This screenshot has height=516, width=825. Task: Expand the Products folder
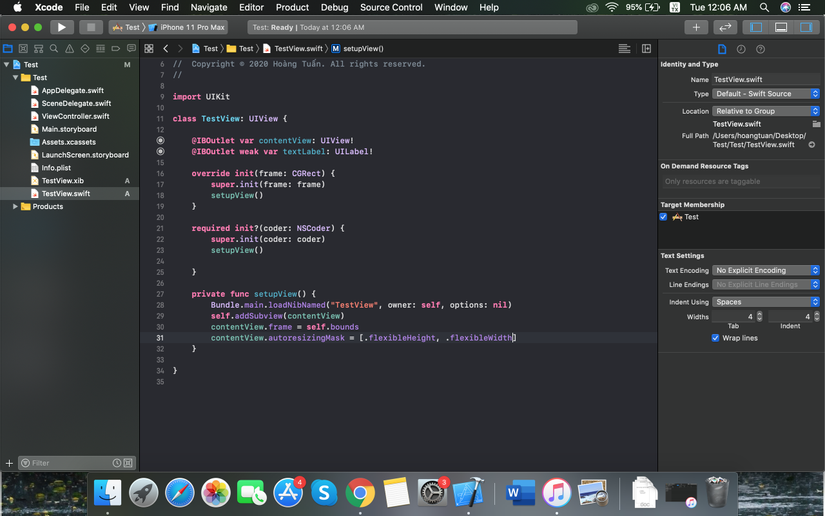point(15,207)
